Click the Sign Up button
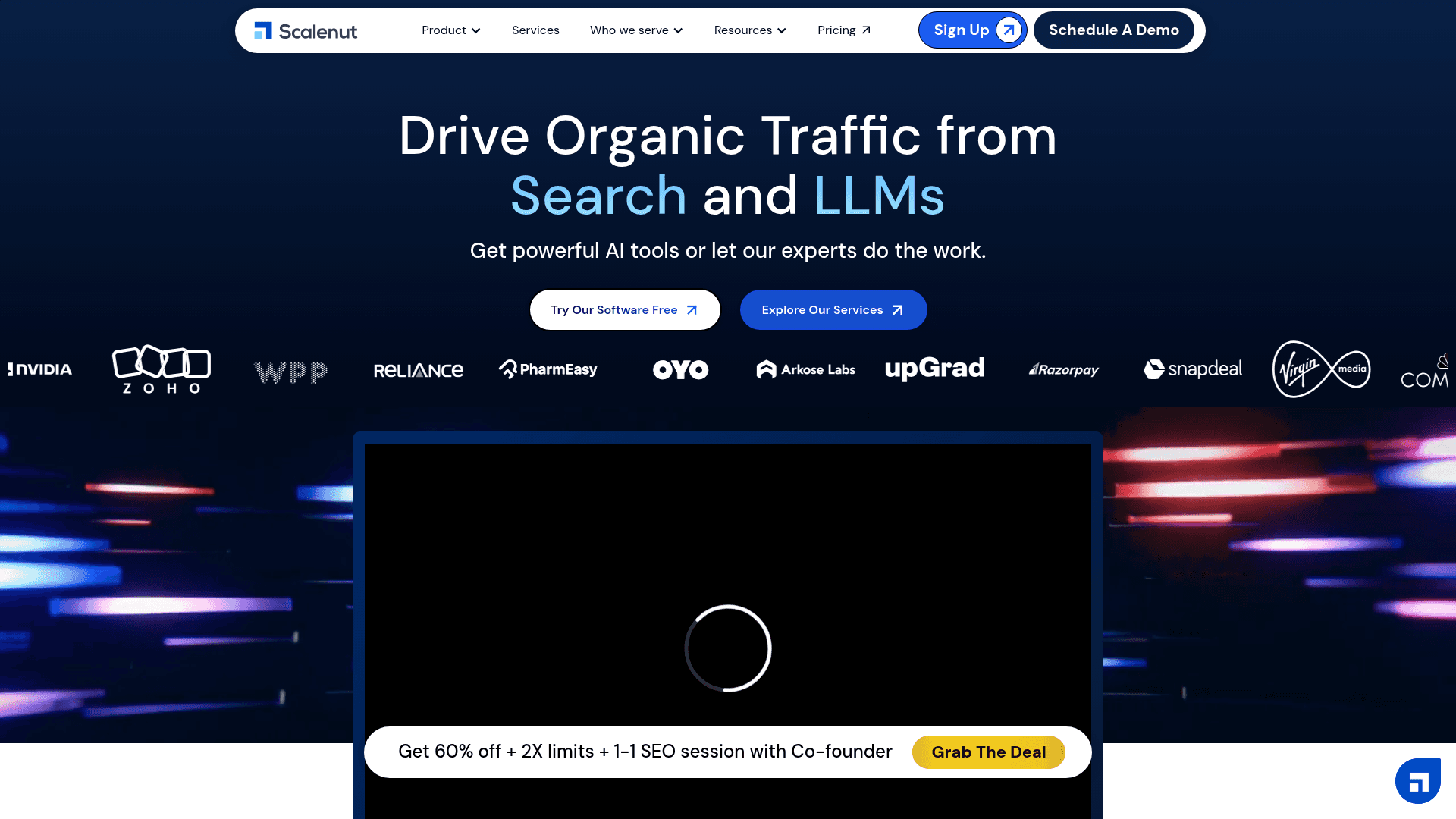The width and height of the screenshot is (1456, 819). (972, 30)
